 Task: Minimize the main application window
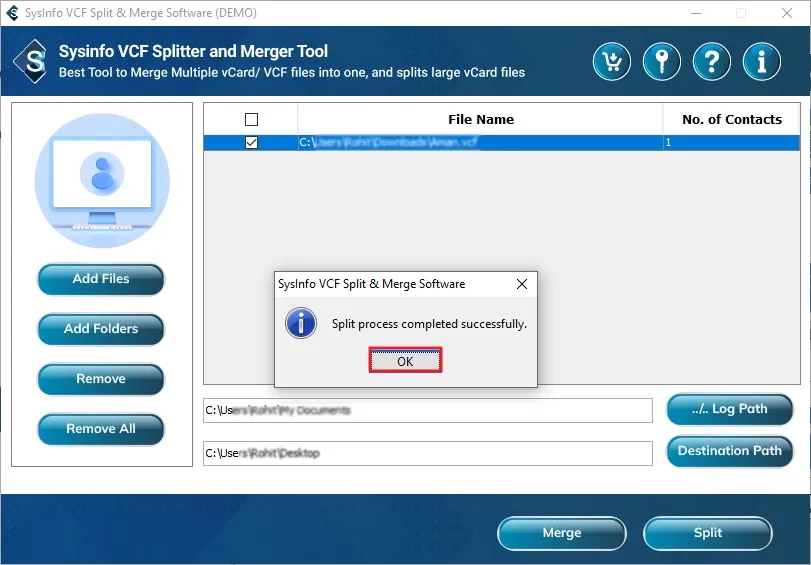tap(696, 13)
